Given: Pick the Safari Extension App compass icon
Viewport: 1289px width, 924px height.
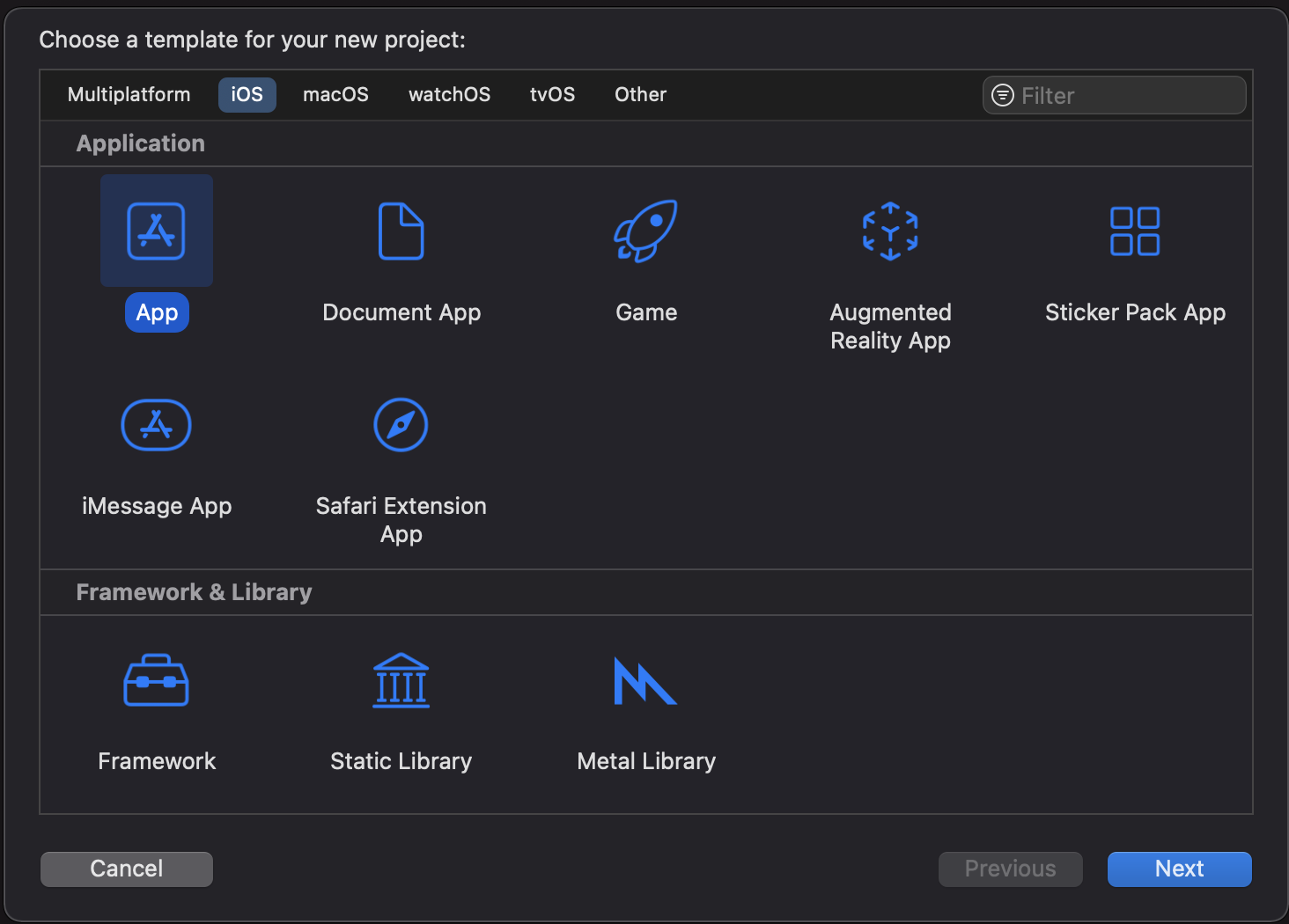Looking at the screenshot, I should click(x=401, y=425).
